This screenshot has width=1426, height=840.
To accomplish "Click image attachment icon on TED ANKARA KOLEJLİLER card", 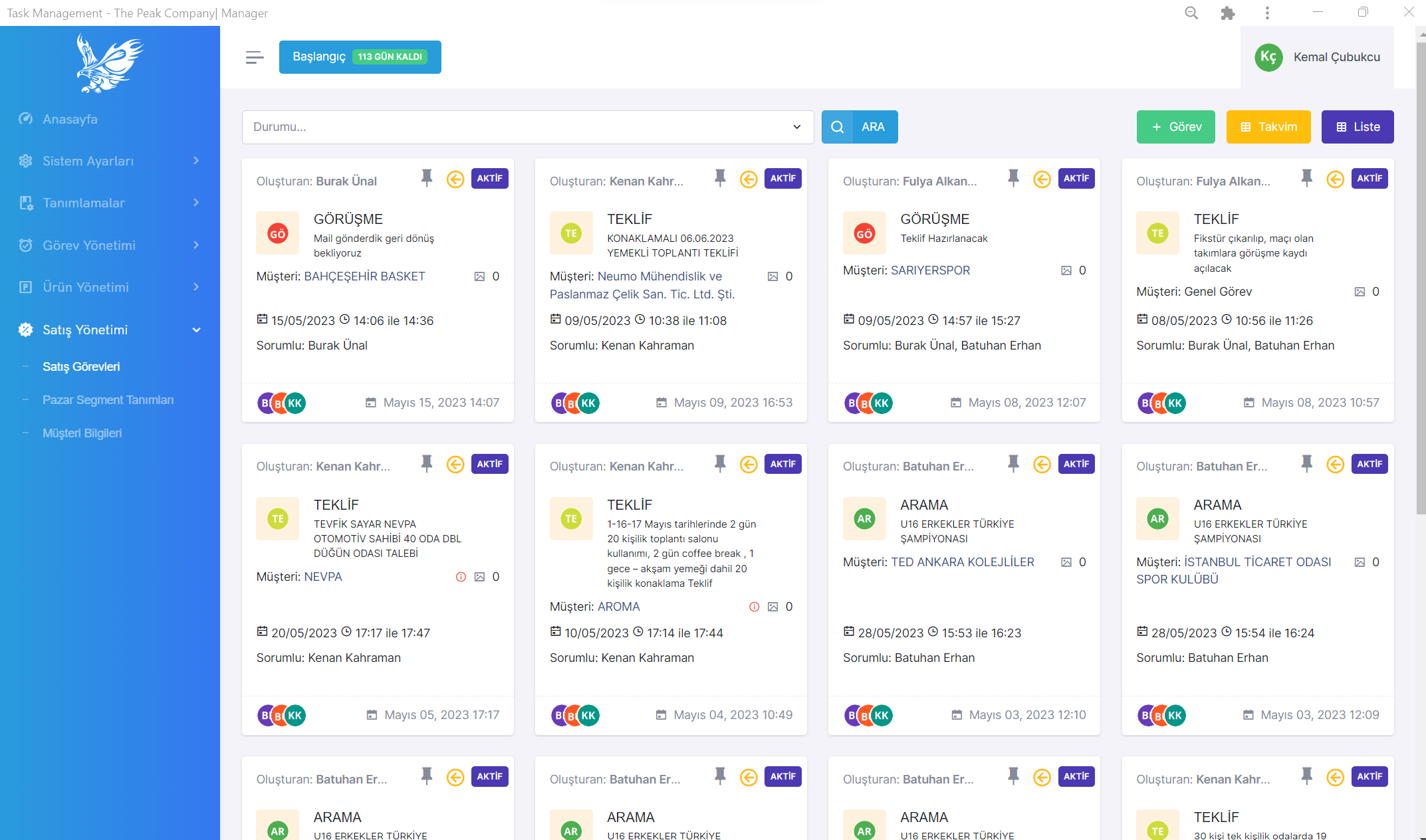I will click(x=1066, y=562).
